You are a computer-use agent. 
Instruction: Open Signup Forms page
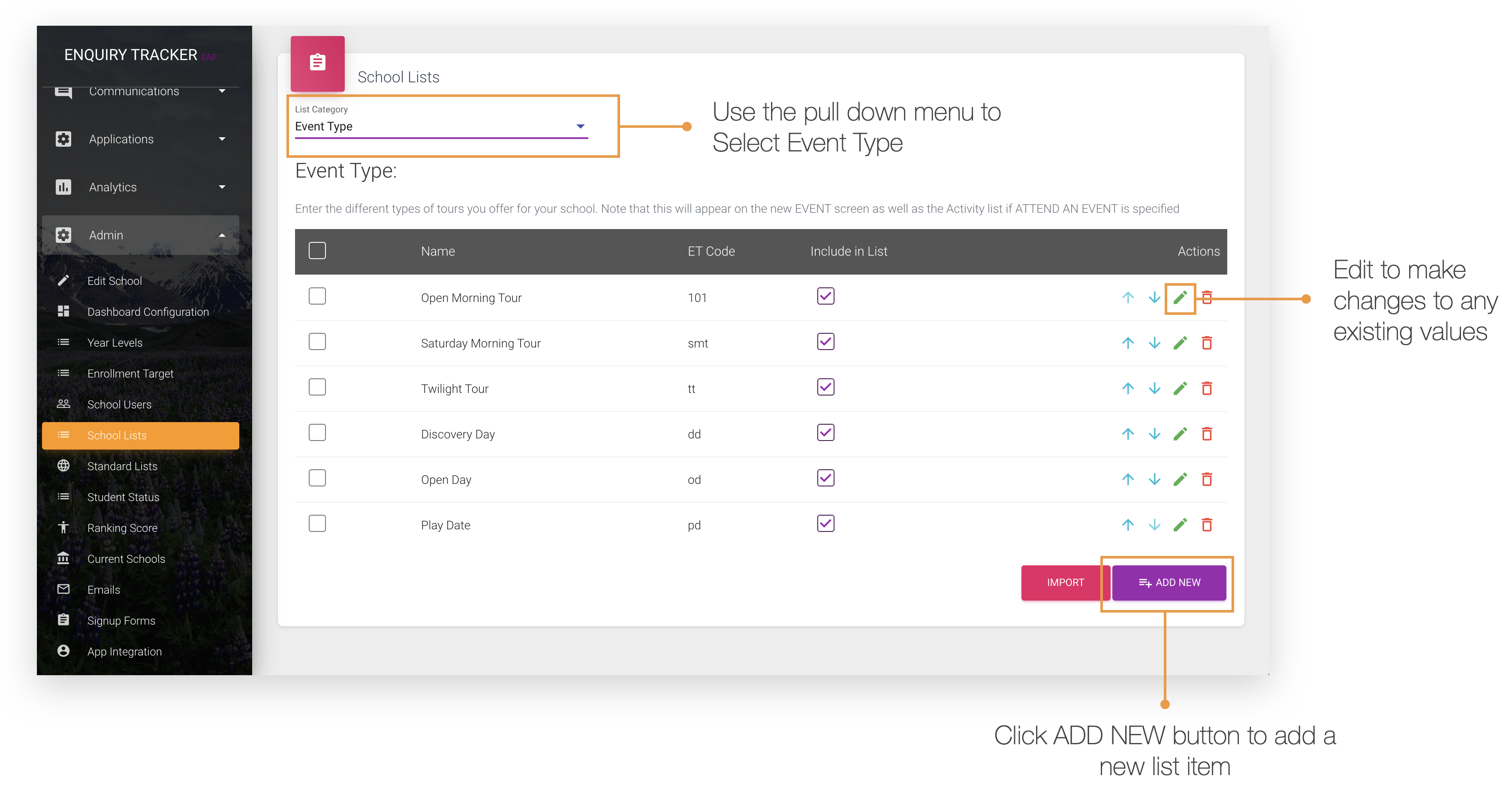[141, 621]
